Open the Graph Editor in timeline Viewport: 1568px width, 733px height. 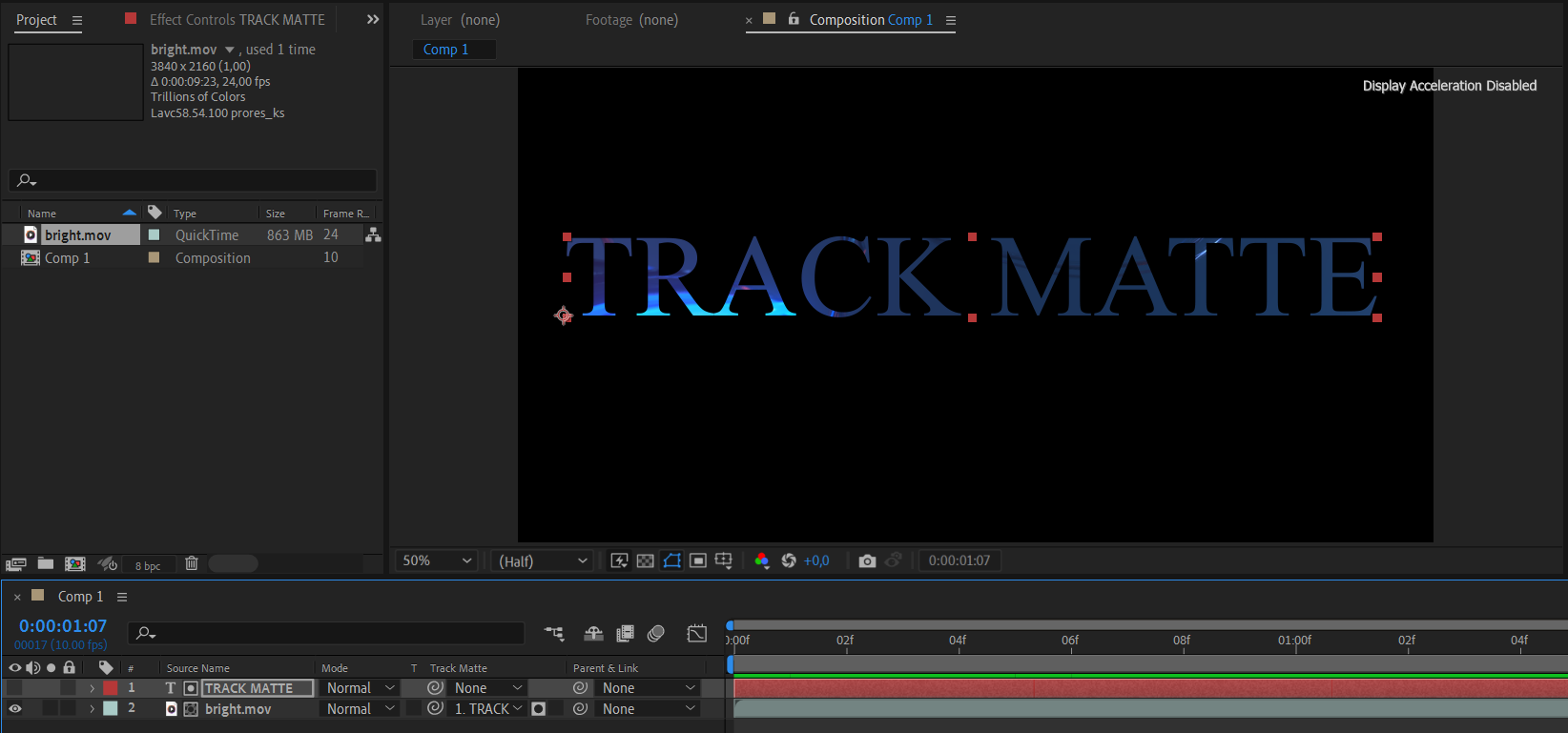pos(697,634)
